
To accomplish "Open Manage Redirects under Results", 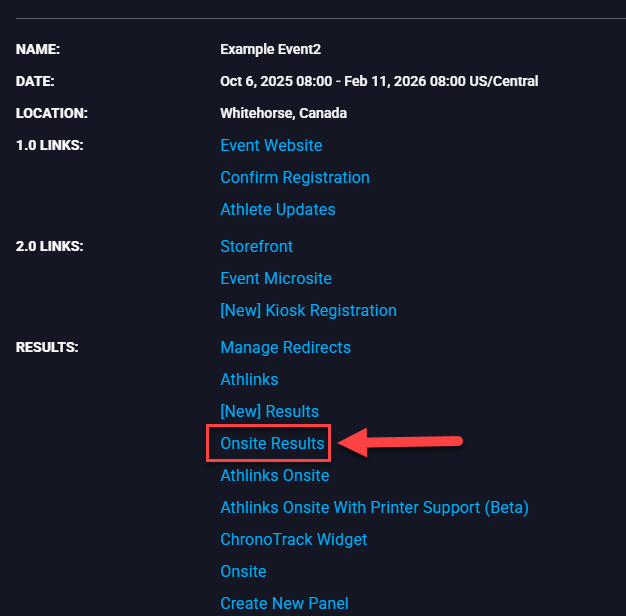I will click(x=285, y=348).
